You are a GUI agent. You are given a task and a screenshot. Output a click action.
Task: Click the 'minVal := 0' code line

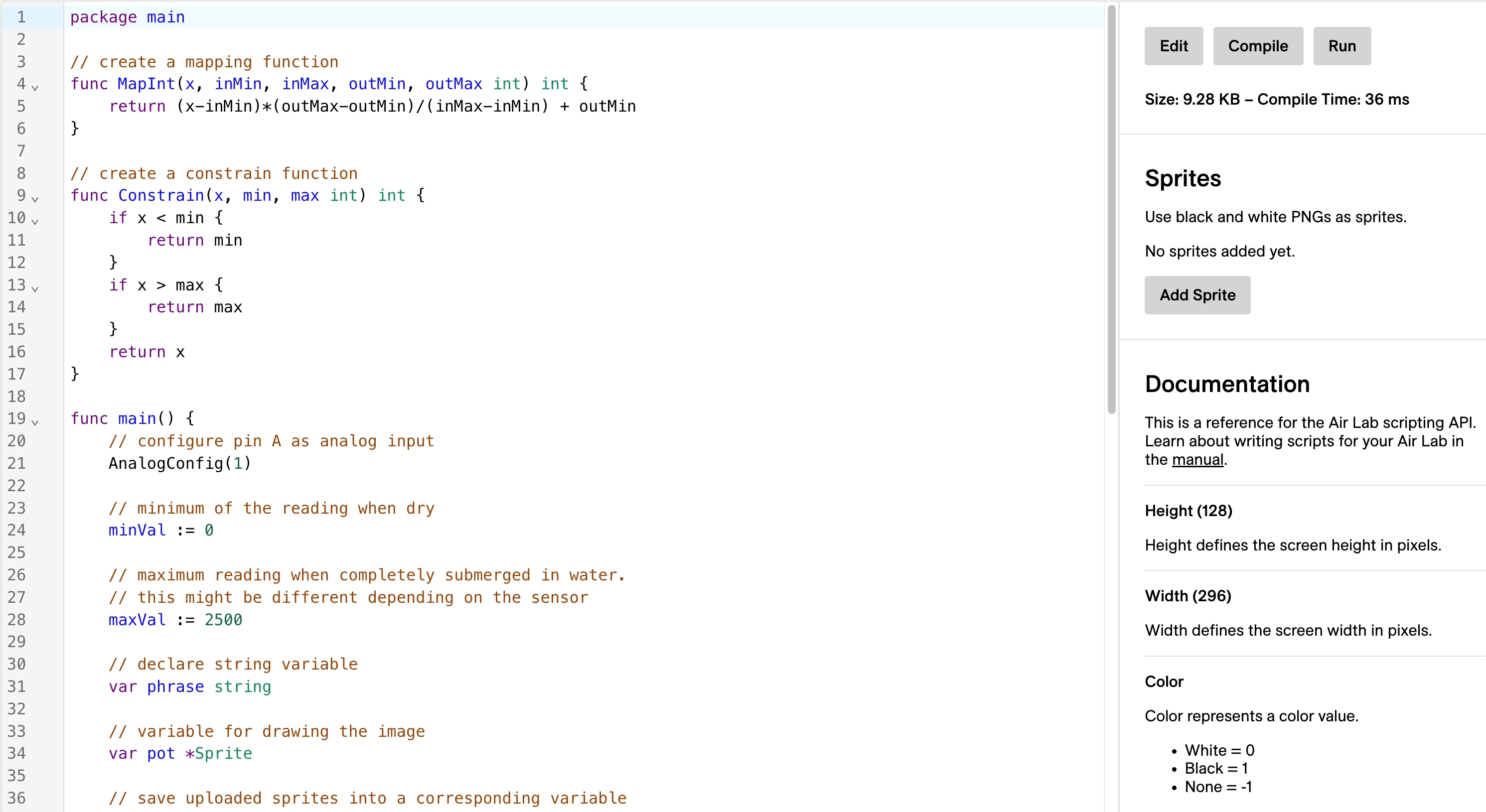[x=160, y=530]
